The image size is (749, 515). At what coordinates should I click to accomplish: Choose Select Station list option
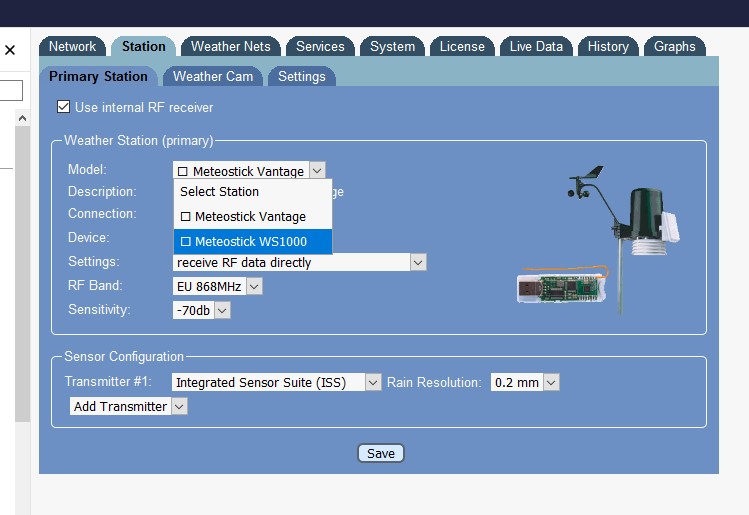[253, 192]
